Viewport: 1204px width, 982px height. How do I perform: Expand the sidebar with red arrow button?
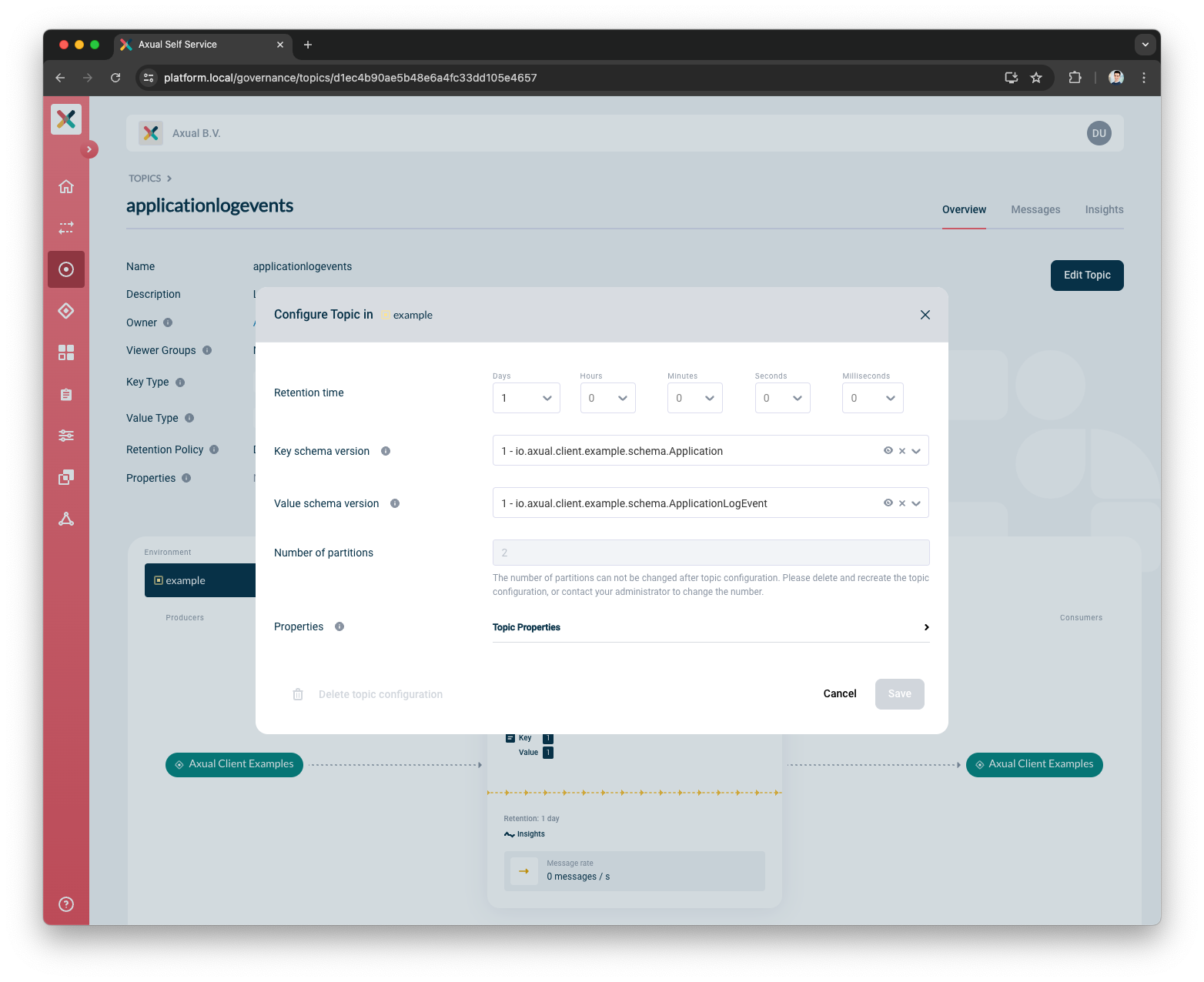pyautogui.click(x=89, y=149)
